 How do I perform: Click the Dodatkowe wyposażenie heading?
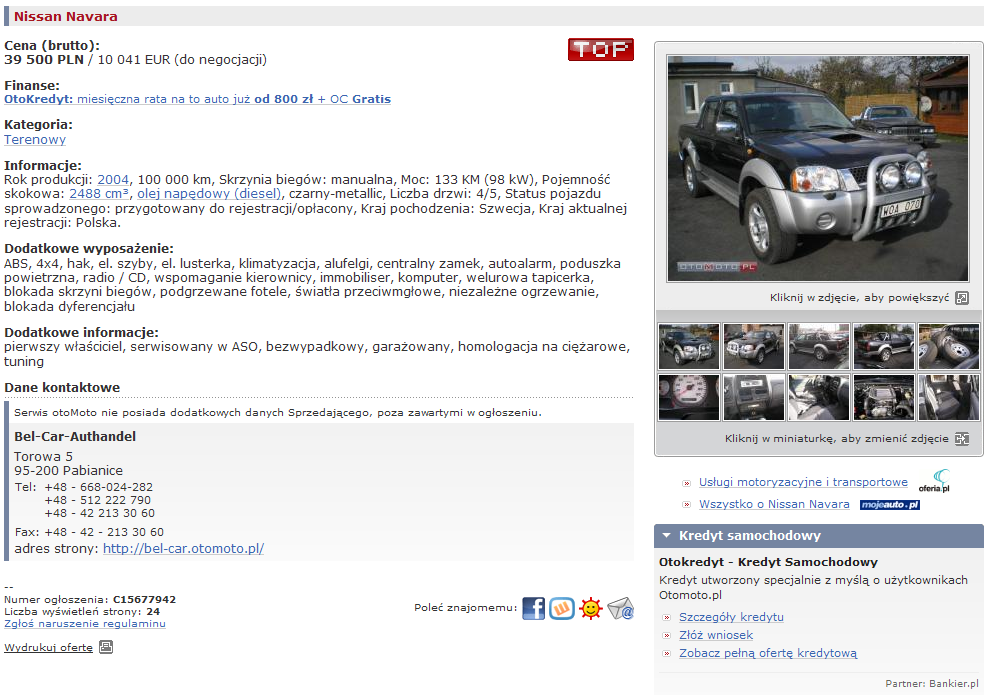[89, 248]
